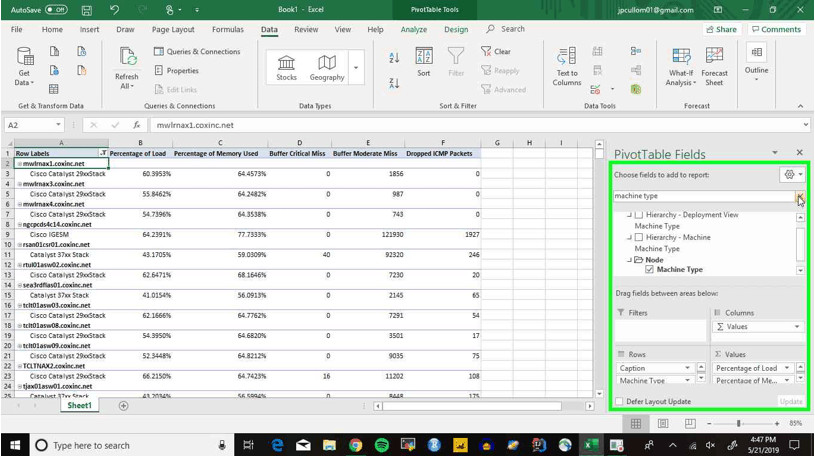Collapse the mwlrnax1.coxinc.net row group

point(20,164)
